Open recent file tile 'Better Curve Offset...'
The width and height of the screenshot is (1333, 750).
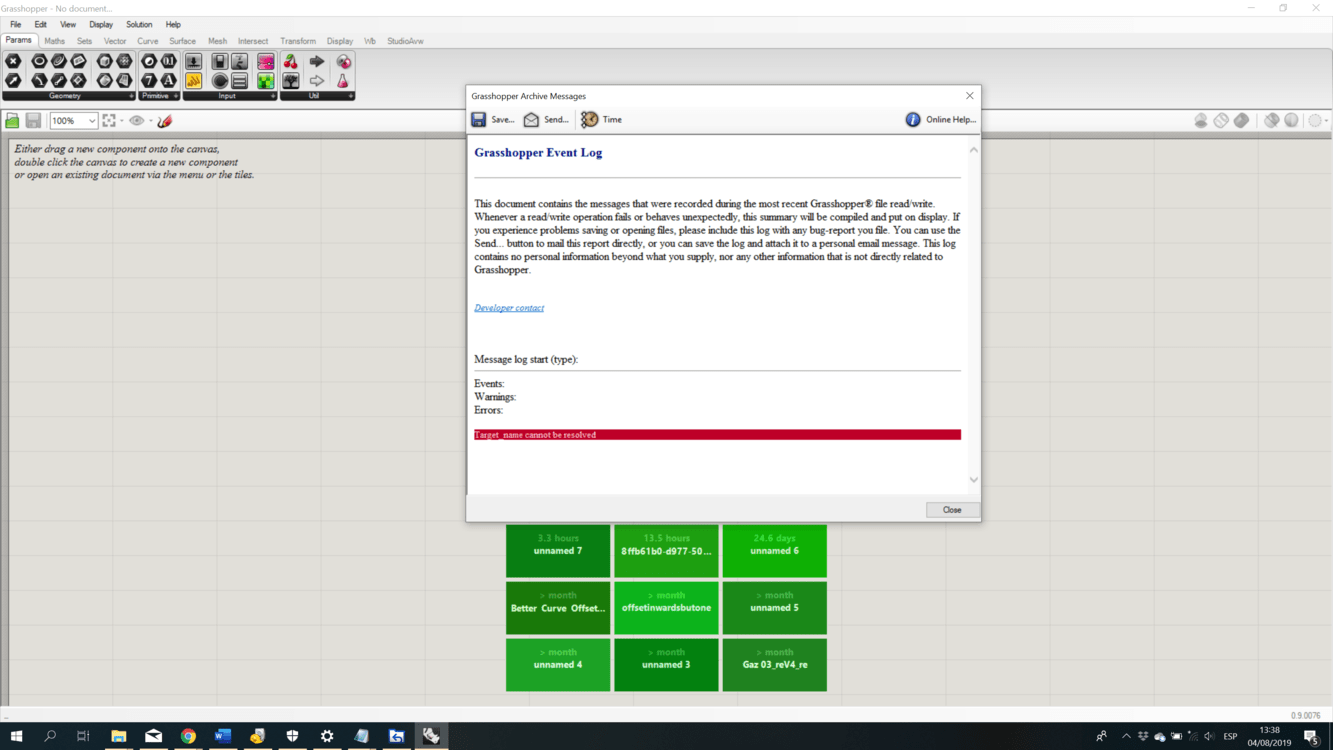tap(558, 608)
